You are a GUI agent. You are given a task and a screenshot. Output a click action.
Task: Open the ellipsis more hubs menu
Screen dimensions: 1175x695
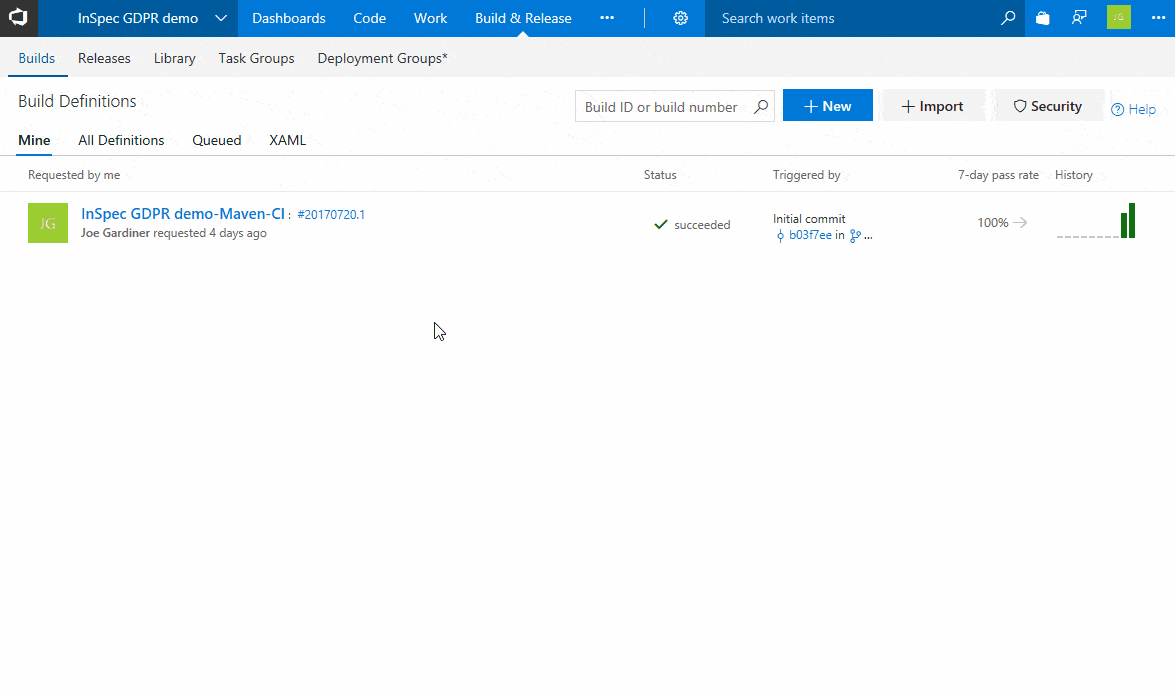click(607, 18)
